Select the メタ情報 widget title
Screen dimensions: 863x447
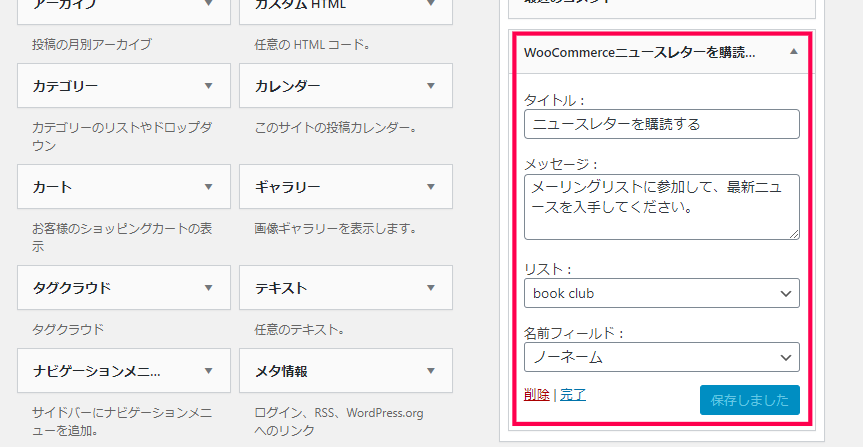tap(281, 371)
